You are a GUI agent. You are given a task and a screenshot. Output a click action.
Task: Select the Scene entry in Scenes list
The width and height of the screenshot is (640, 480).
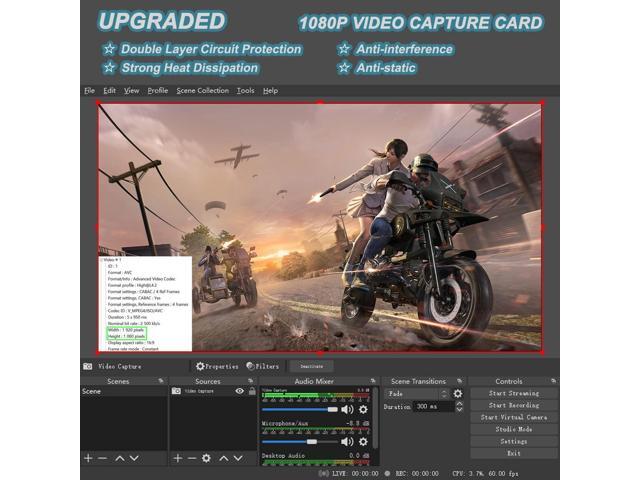click(124, 391)
